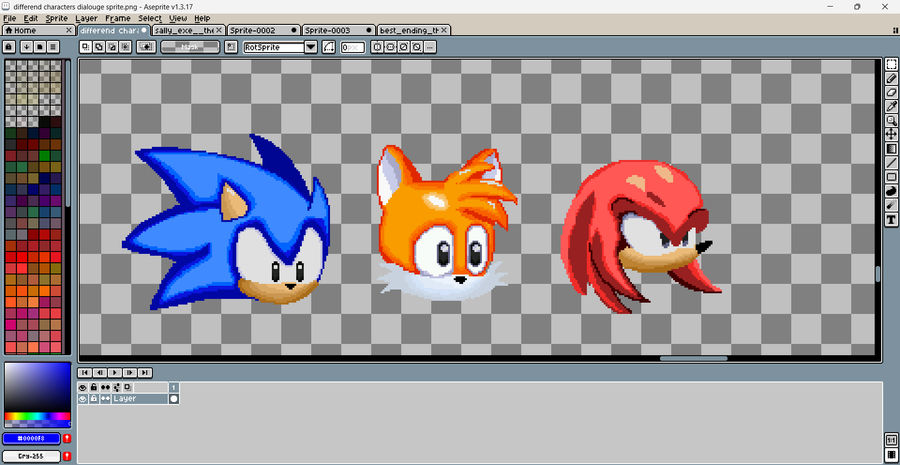Select the Eyedropper tool
The width and height of the screenshot is (900, 465).
tap(891, 106)
